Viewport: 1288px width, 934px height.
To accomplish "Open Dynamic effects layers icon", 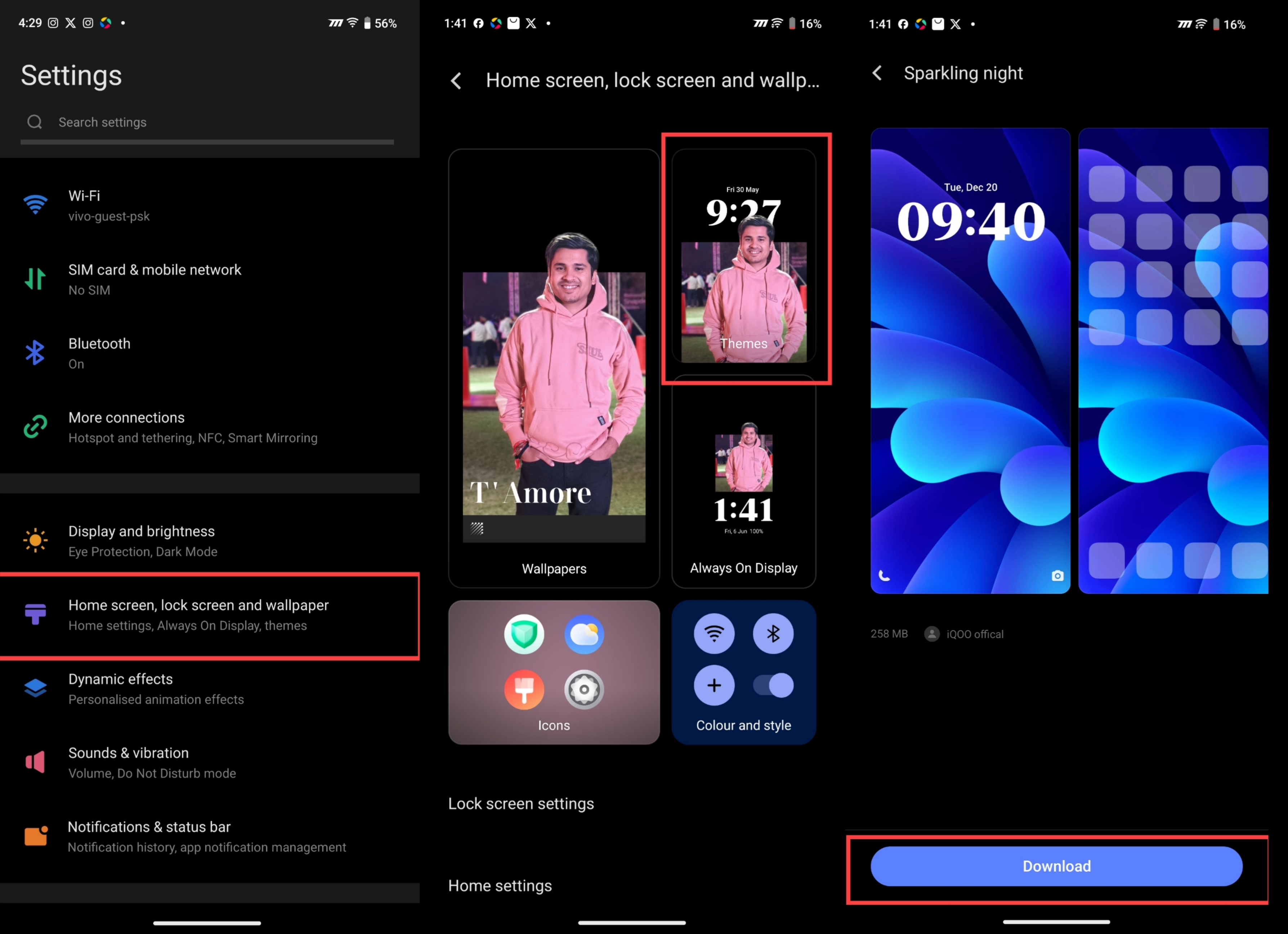I will tap(35, 688).
